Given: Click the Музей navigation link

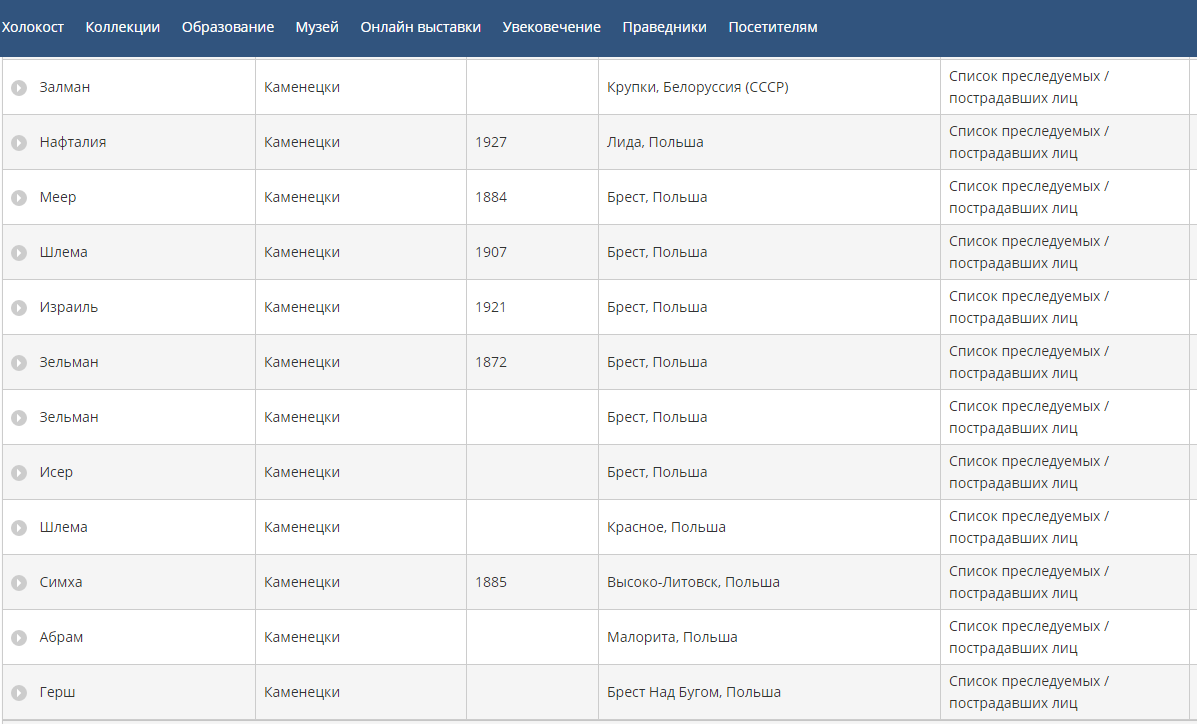Looking at the screenshot, I should click(317, 27).
